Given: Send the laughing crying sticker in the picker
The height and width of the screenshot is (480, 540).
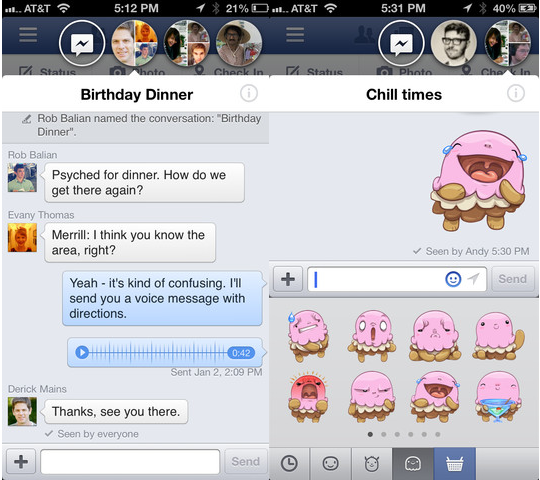Looking at the screenshot, I should pos(435,397).
